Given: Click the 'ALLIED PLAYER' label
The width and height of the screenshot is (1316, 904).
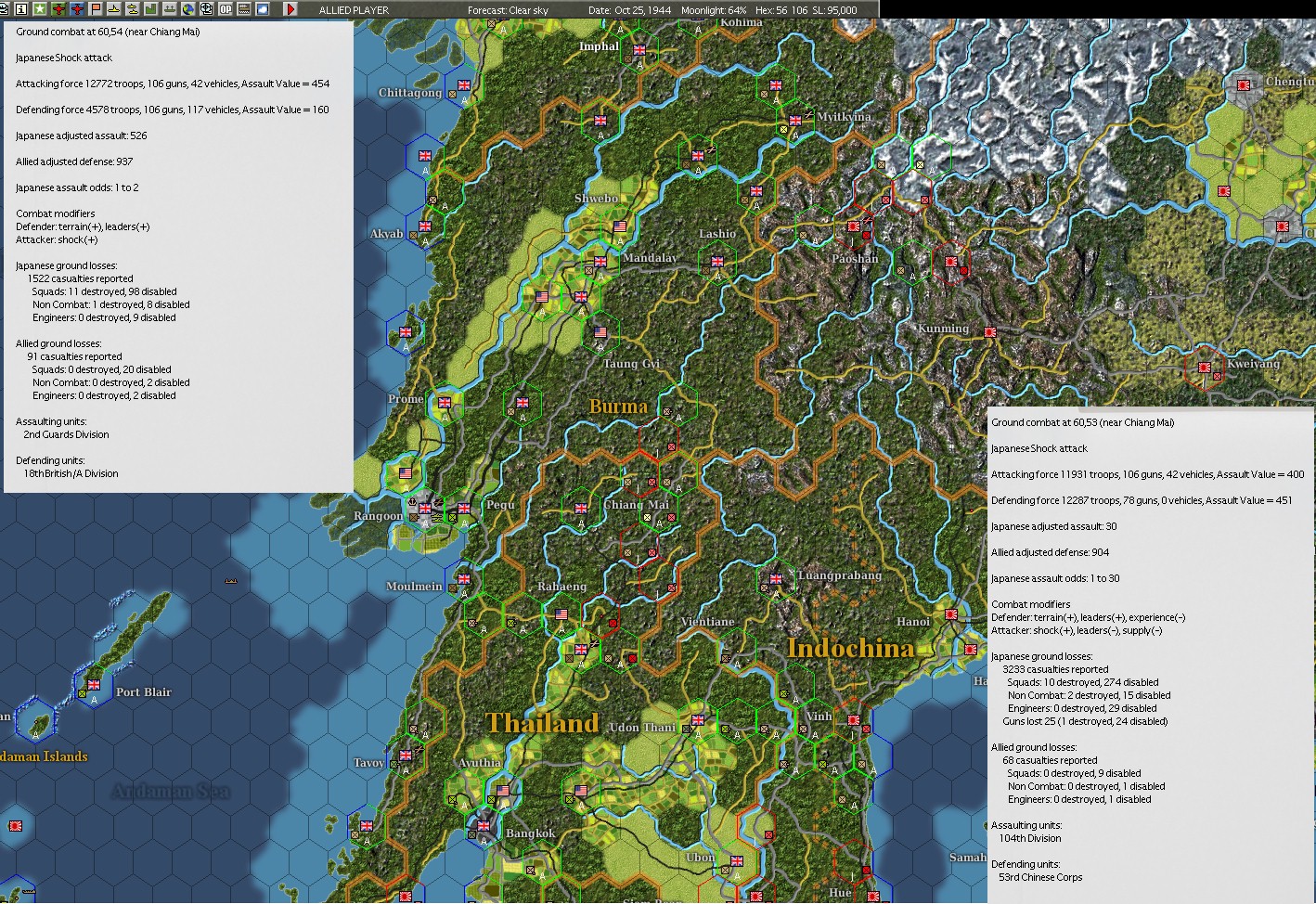Looking at the screenshot, I should coord(354,10).
